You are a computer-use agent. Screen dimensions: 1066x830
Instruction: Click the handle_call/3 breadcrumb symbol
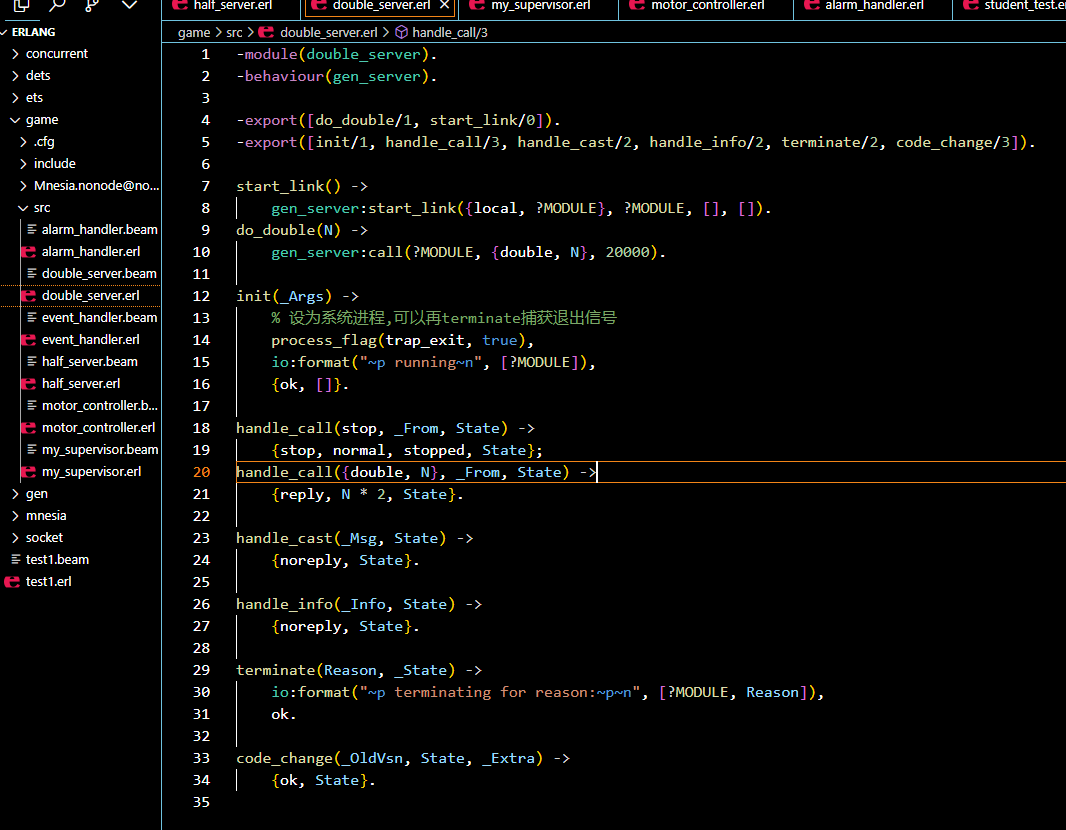[449, 33]
